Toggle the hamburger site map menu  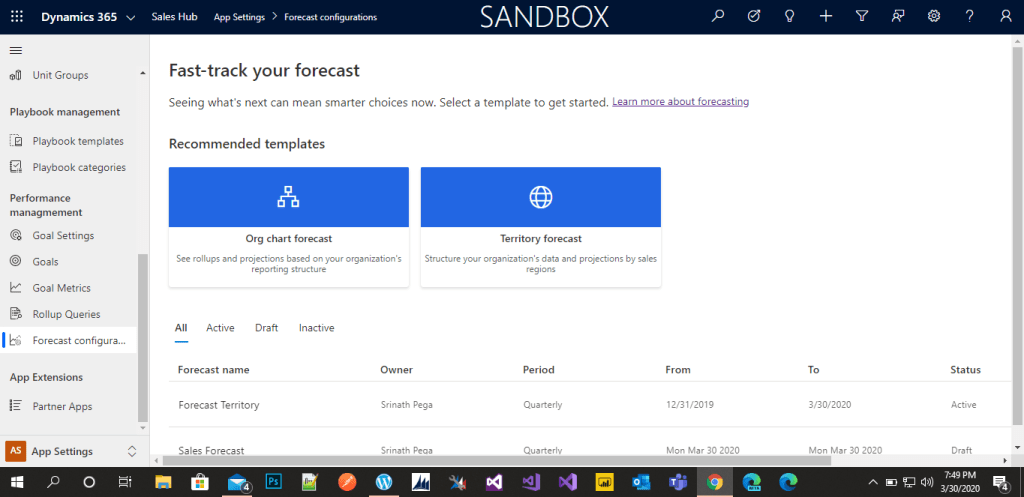pyautogui.click(x=15, y=50)
